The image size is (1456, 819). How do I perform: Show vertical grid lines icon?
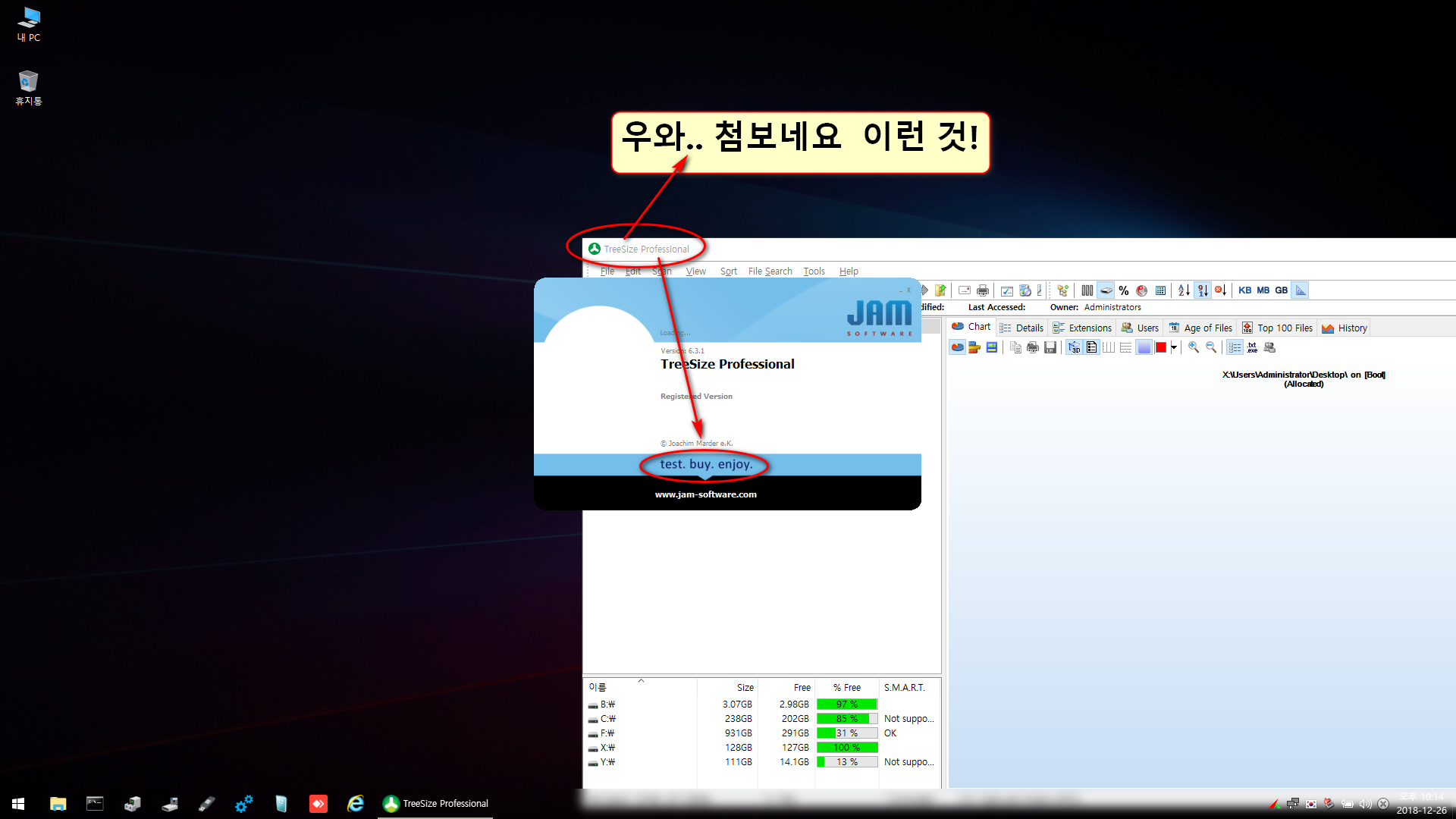(1109, 347)
